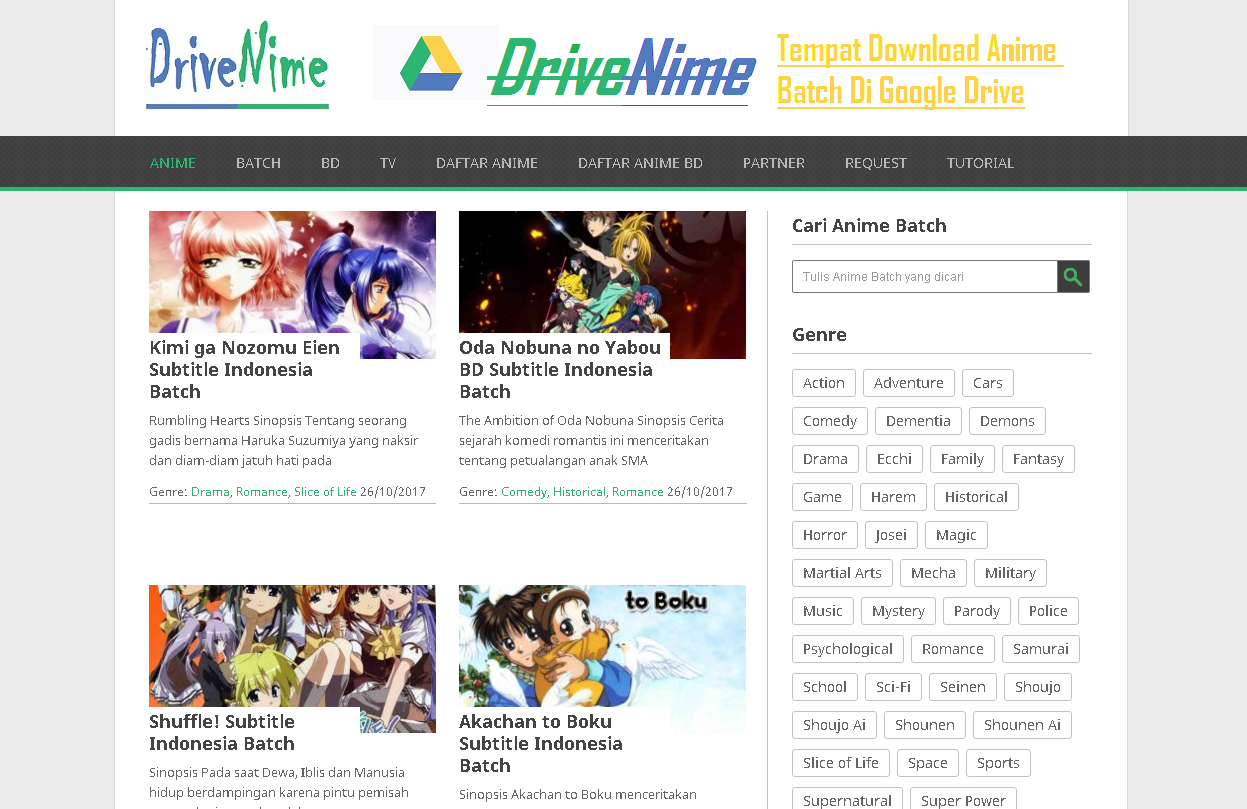Choose the Historical tag in sidebar

click(976, 497)
